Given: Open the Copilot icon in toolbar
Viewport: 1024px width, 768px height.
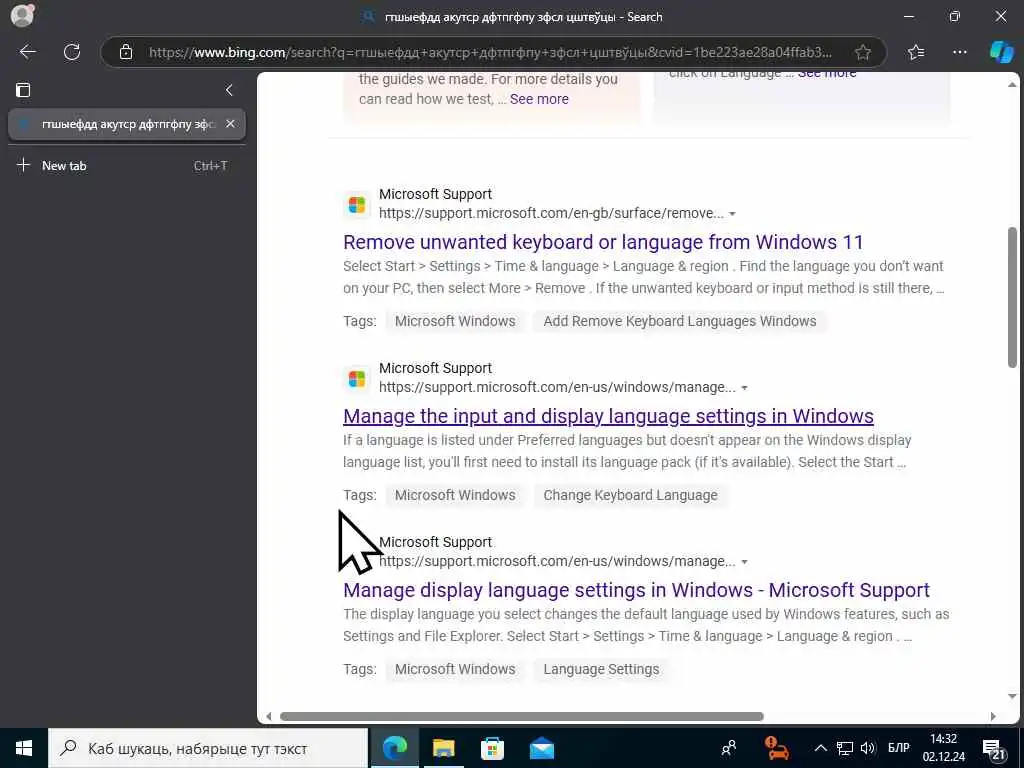Looking at the screenshot, I should coord(1001,52).
